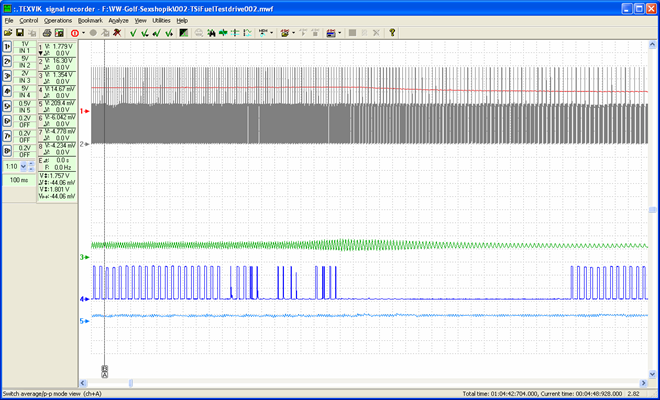Click the Open file toolbar icon
Viewport: 660px width, 400px height.
(8, 33)
